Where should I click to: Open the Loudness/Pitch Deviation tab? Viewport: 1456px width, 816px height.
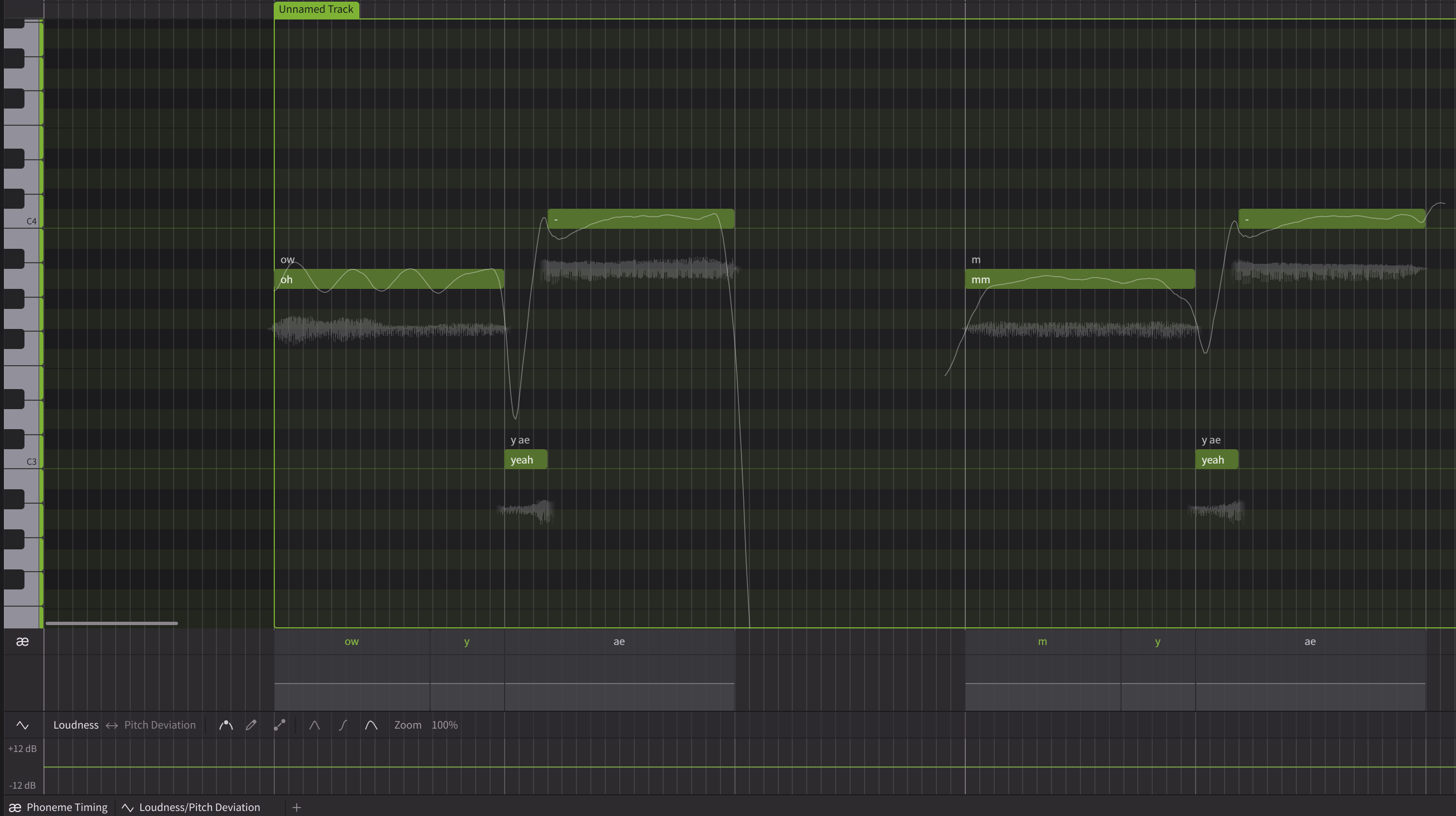(192, 808)
